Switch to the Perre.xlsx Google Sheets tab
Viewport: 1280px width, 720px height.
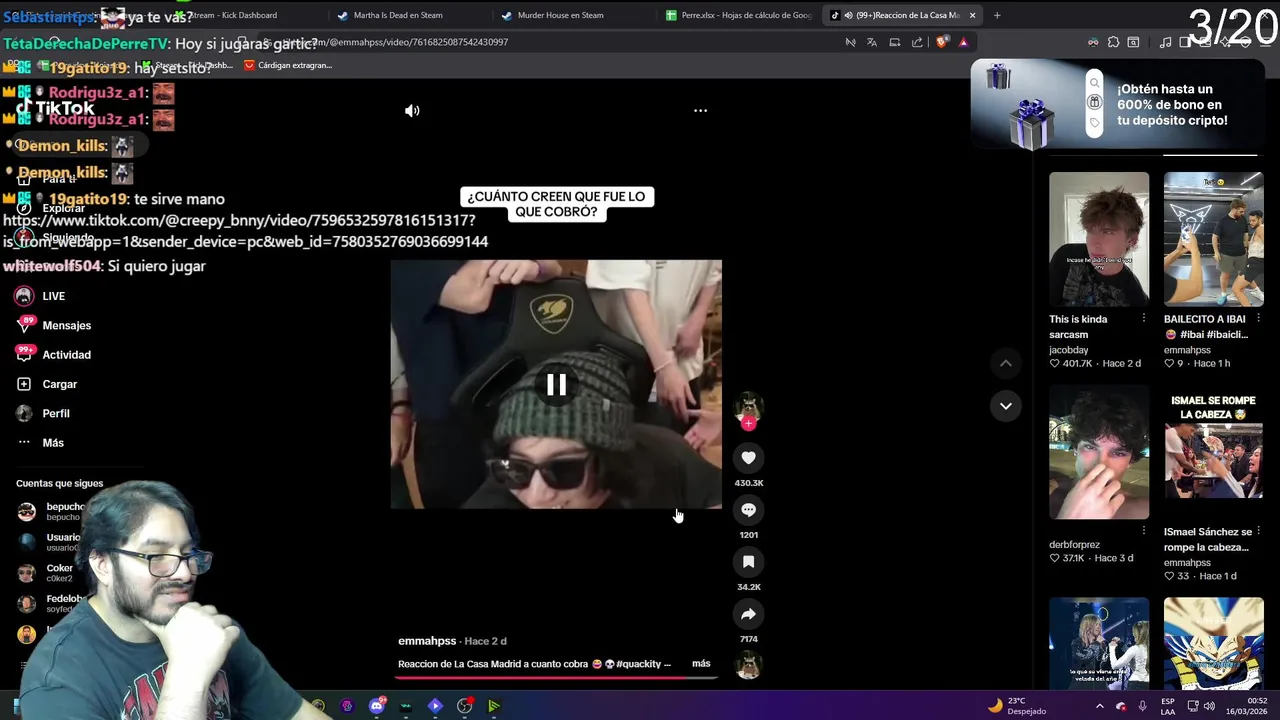click(x=740, y=15)
